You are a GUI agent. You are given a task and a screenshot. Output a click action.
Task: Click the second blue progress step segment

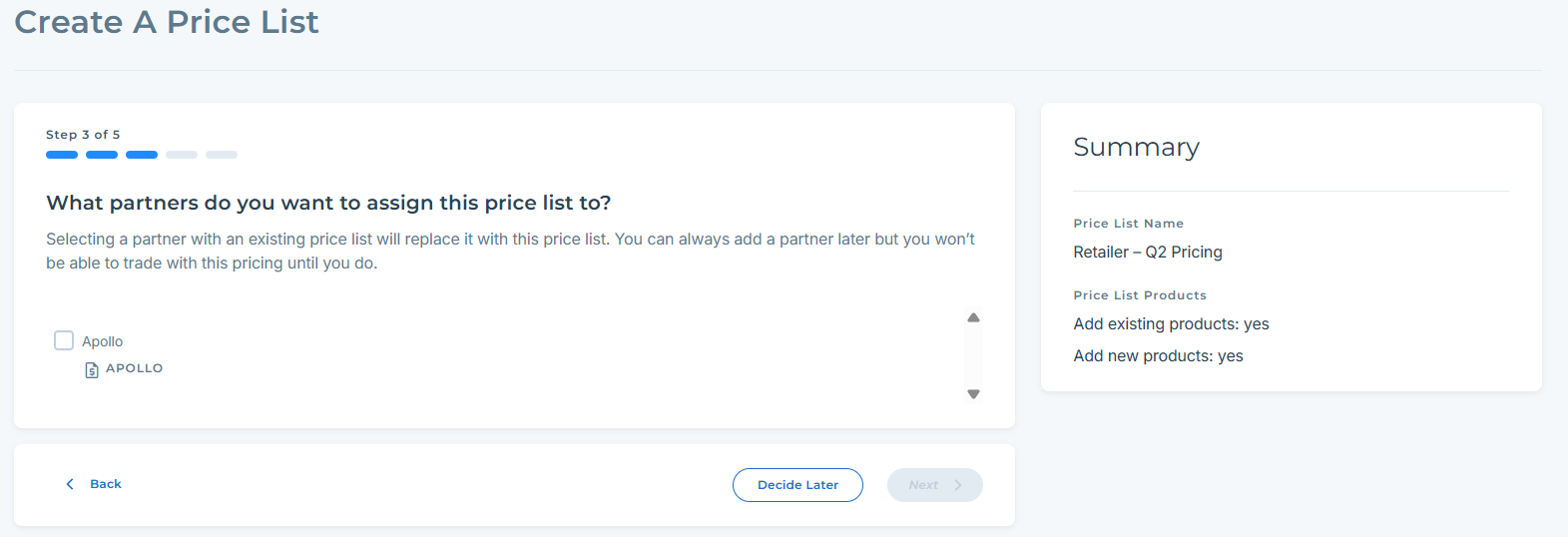tap(102, 155)
